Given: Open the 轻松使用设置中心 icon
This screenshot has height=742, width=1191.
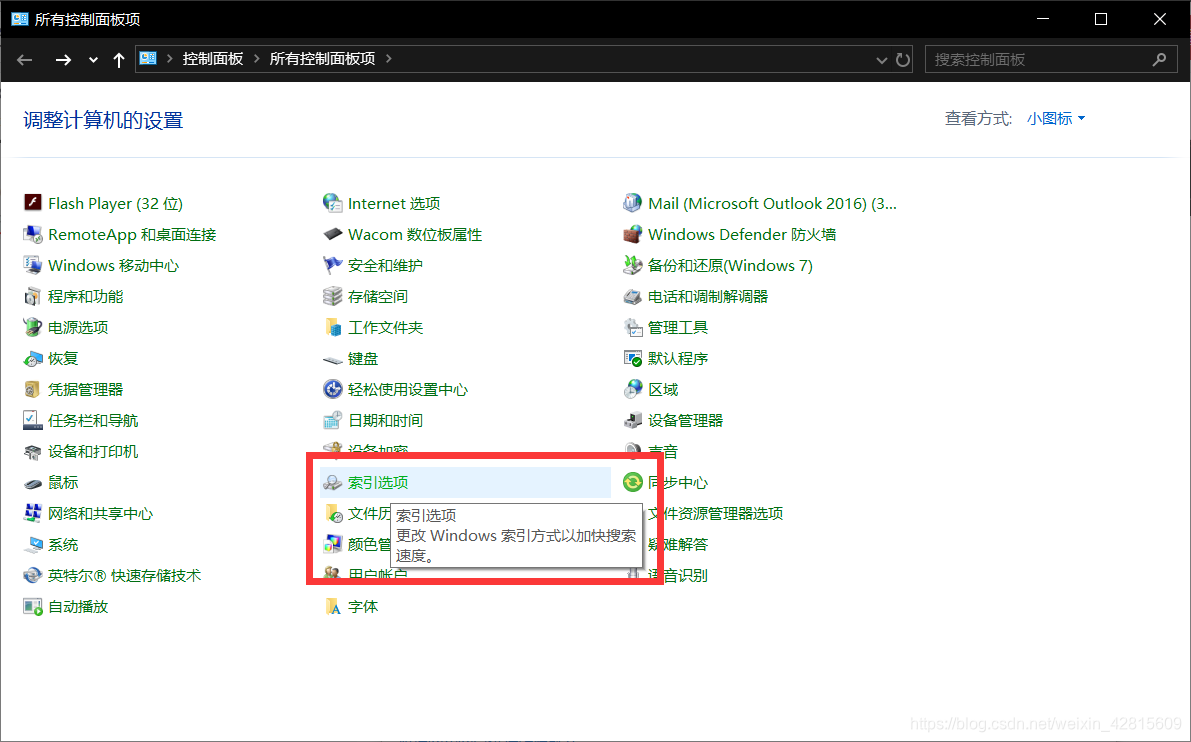Looking at the screenshot, I should point(332,390).
